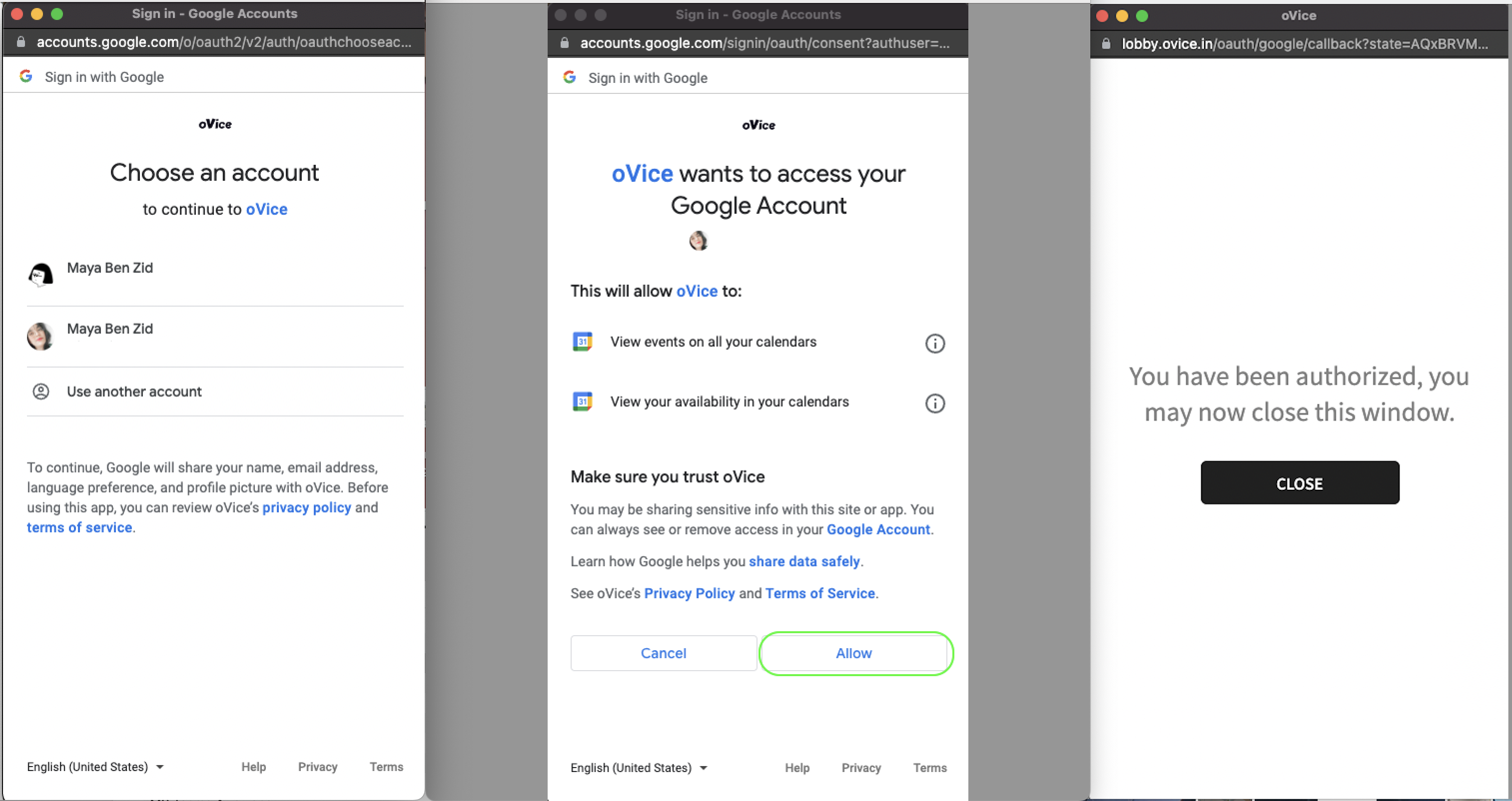This screenshot has width=1512, height=801.
Task: Click 'View events on all your calendars' text
Action: click(x=713, y=342)
